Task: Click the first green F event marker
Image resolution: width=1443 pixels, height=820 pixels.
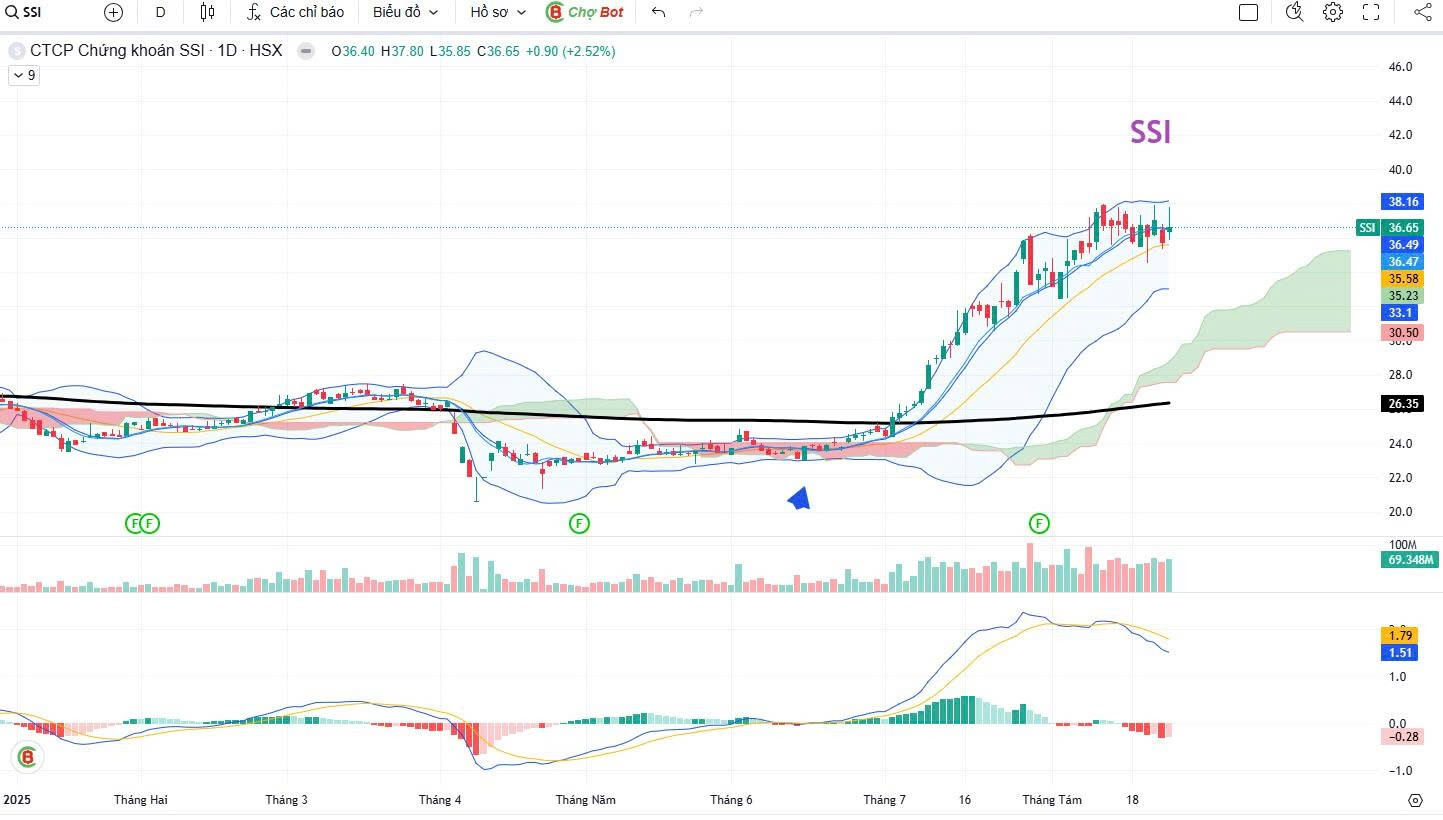Action: pyautogui.click(x=134, y=523)
